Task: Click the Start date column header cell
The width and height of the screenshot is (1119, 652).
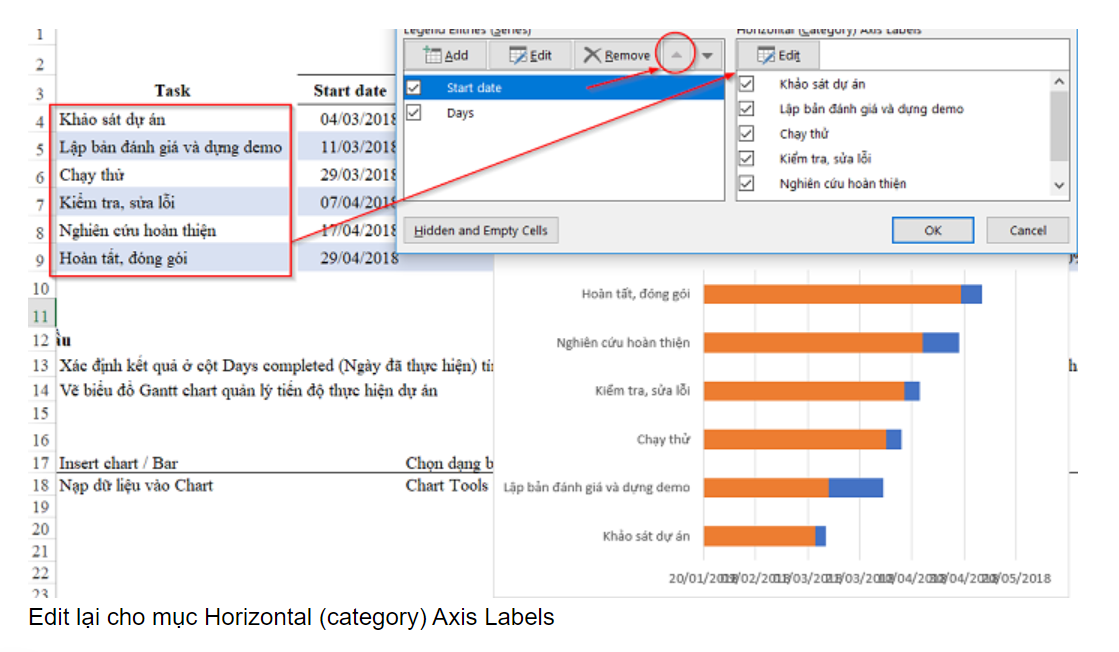Action: (348, 91)
